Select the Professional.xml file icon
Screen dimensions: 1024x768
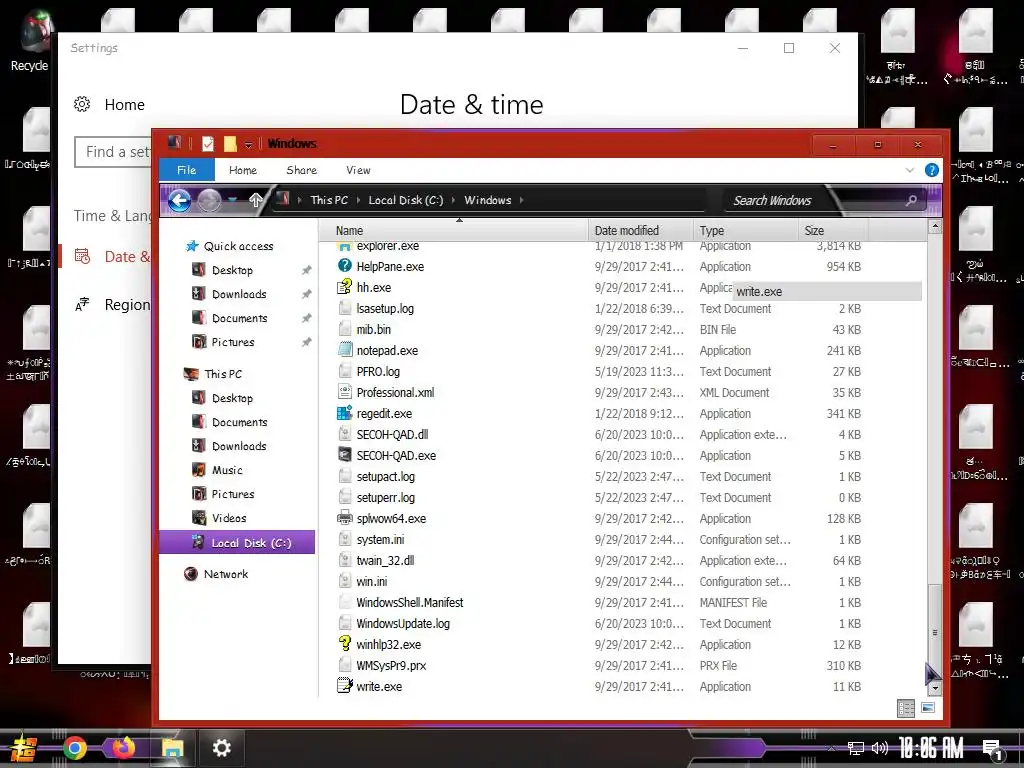pyautogui.click(x=345, y=392)
